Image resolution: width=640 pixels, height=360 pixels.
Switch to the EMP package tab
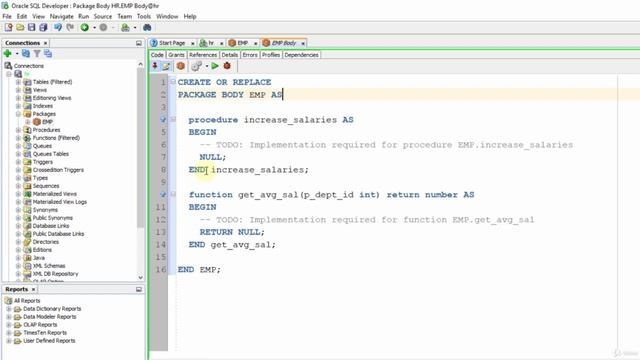point(242,43)
